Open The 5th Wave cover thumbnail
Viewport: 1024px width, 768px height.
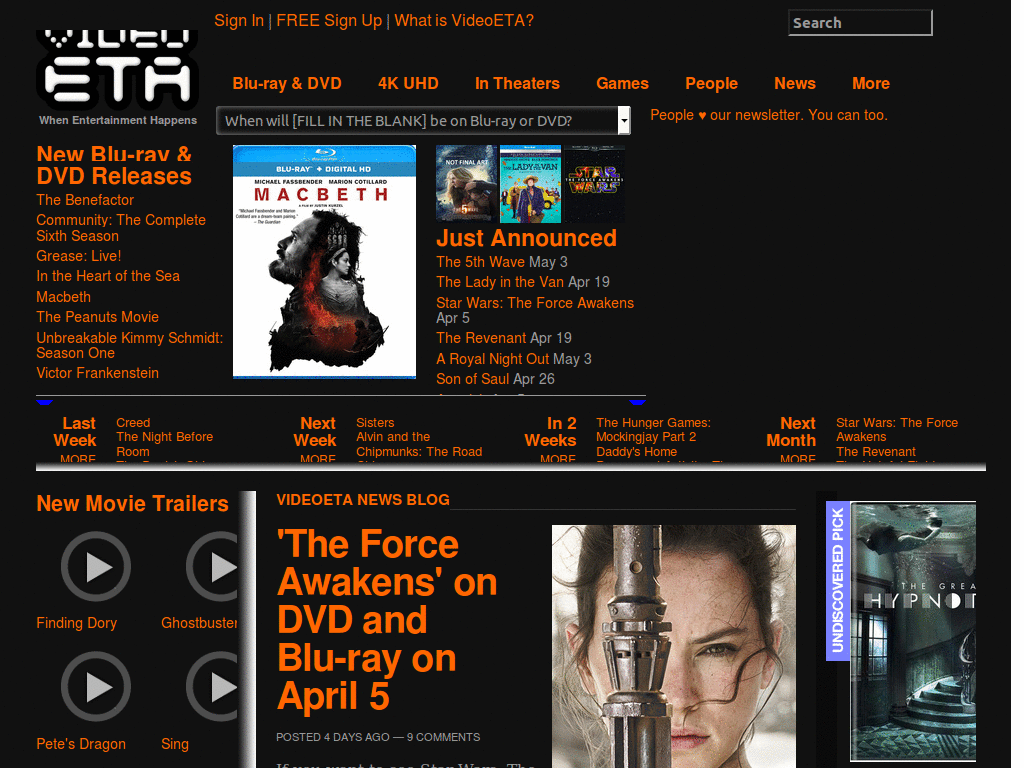click(x=466, y=184)
